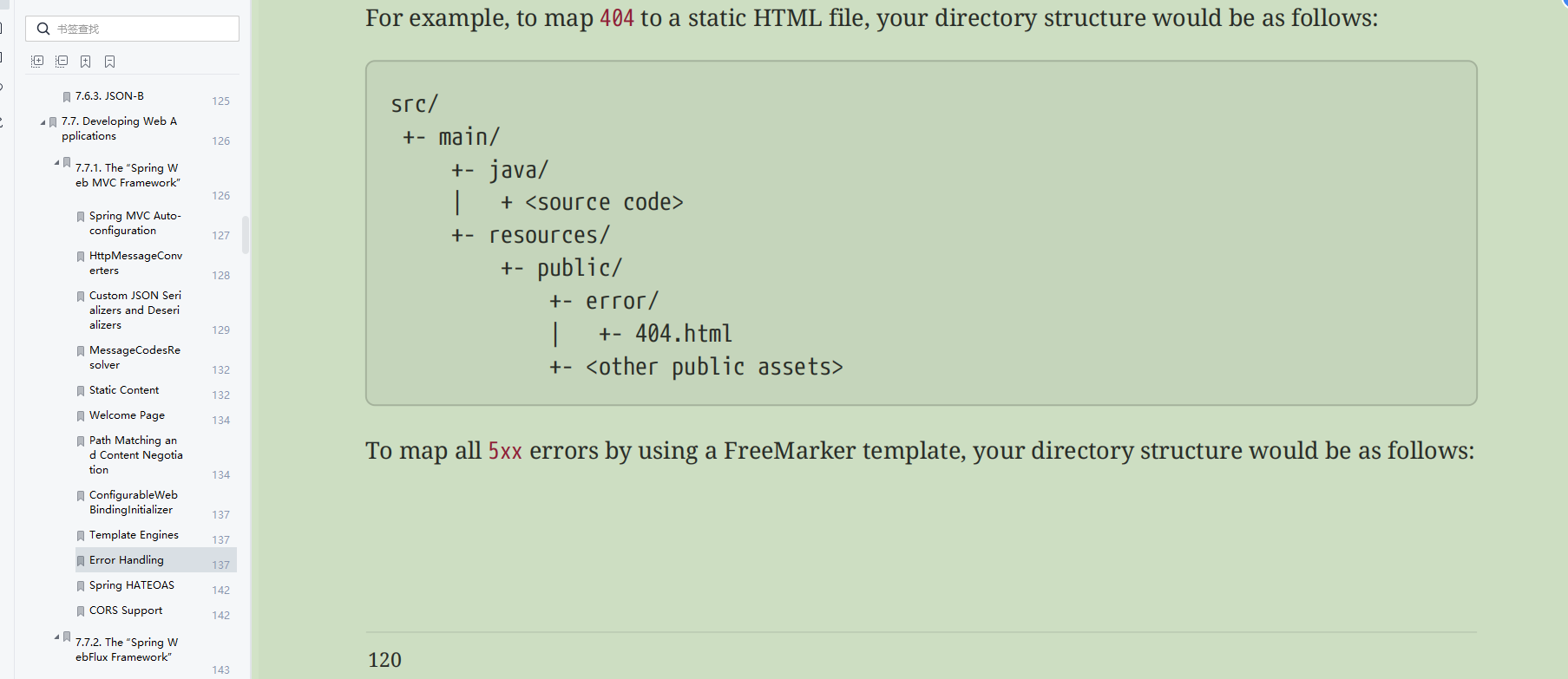Screen dimensions: 1568x679
Task: Go to Path Matching and Content Negotiation
Action: [x=136, y=455]
